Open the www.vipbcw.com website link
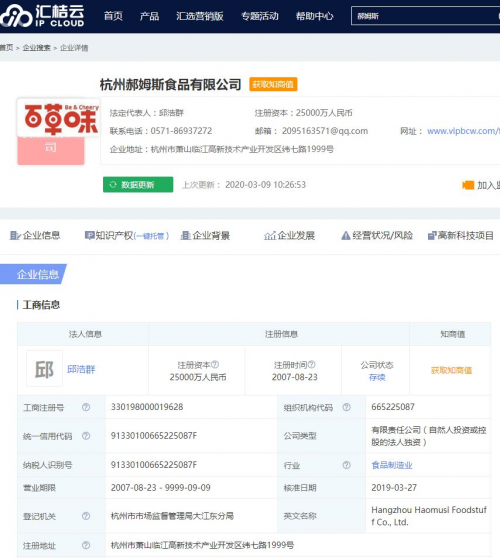This screenshot has height=558, width=500. tap(463, 131)
